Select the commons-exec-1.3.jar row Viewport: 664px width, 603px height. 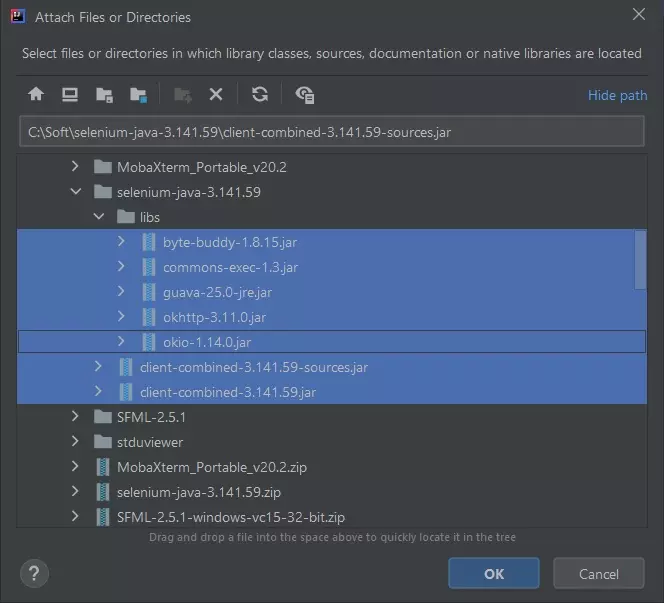click(332, 267)
